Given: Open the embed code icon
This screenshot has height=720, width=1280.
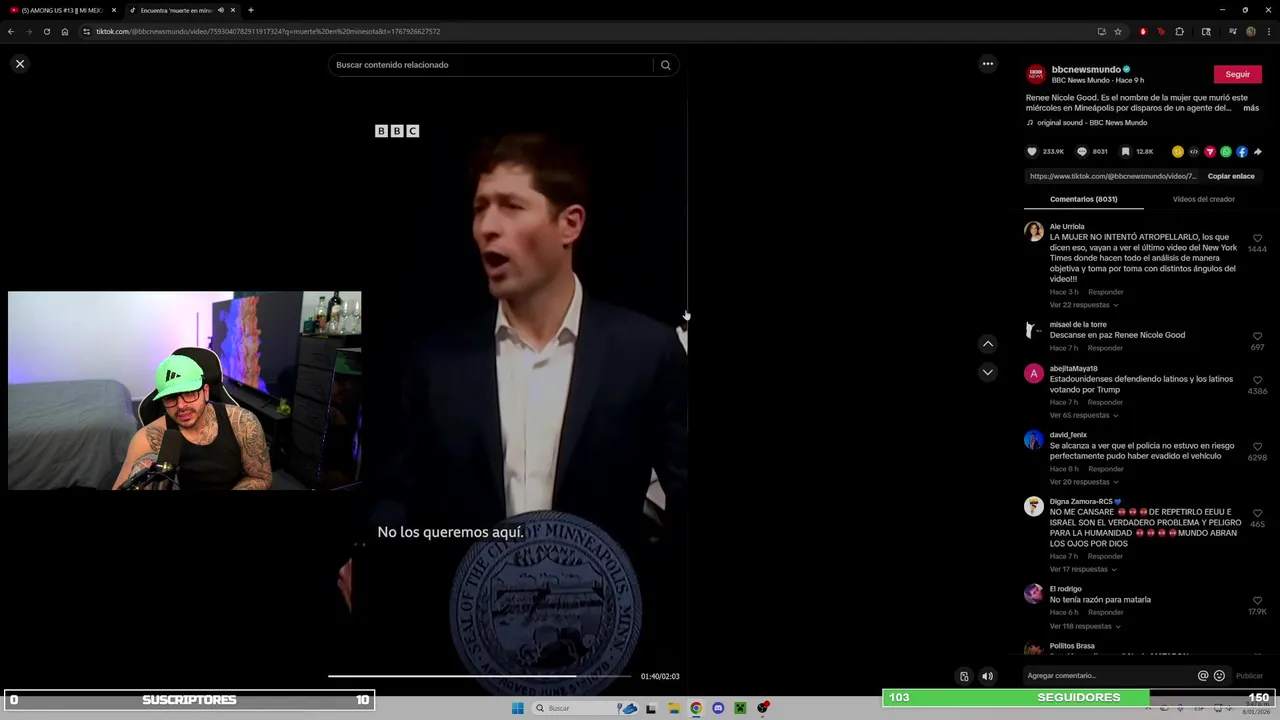Looking at the screenshot, I should pyautogui.click(x=1194, y=152).
